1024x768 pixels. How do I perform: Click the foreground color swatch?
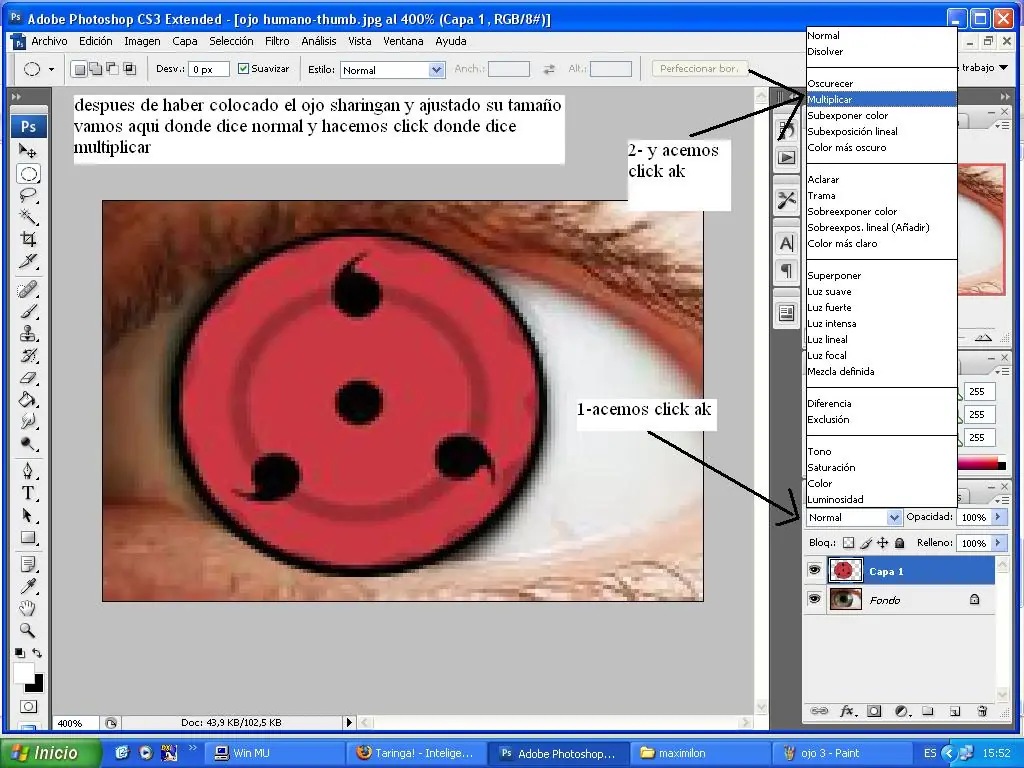[22, 672]
